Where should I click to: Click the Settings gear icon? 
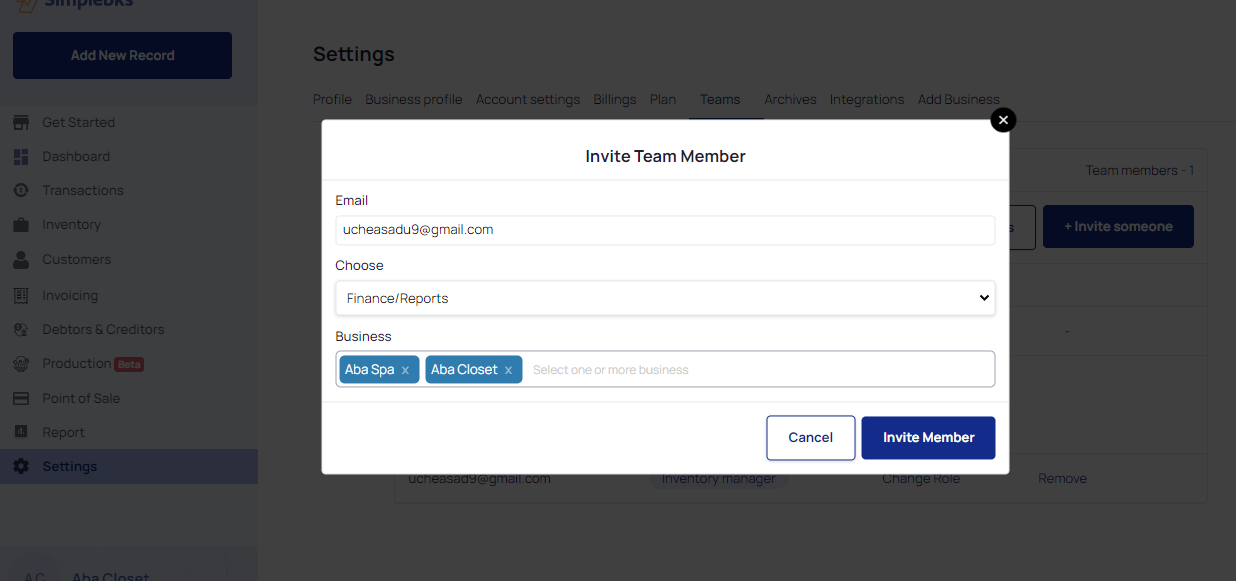(21, 467)
